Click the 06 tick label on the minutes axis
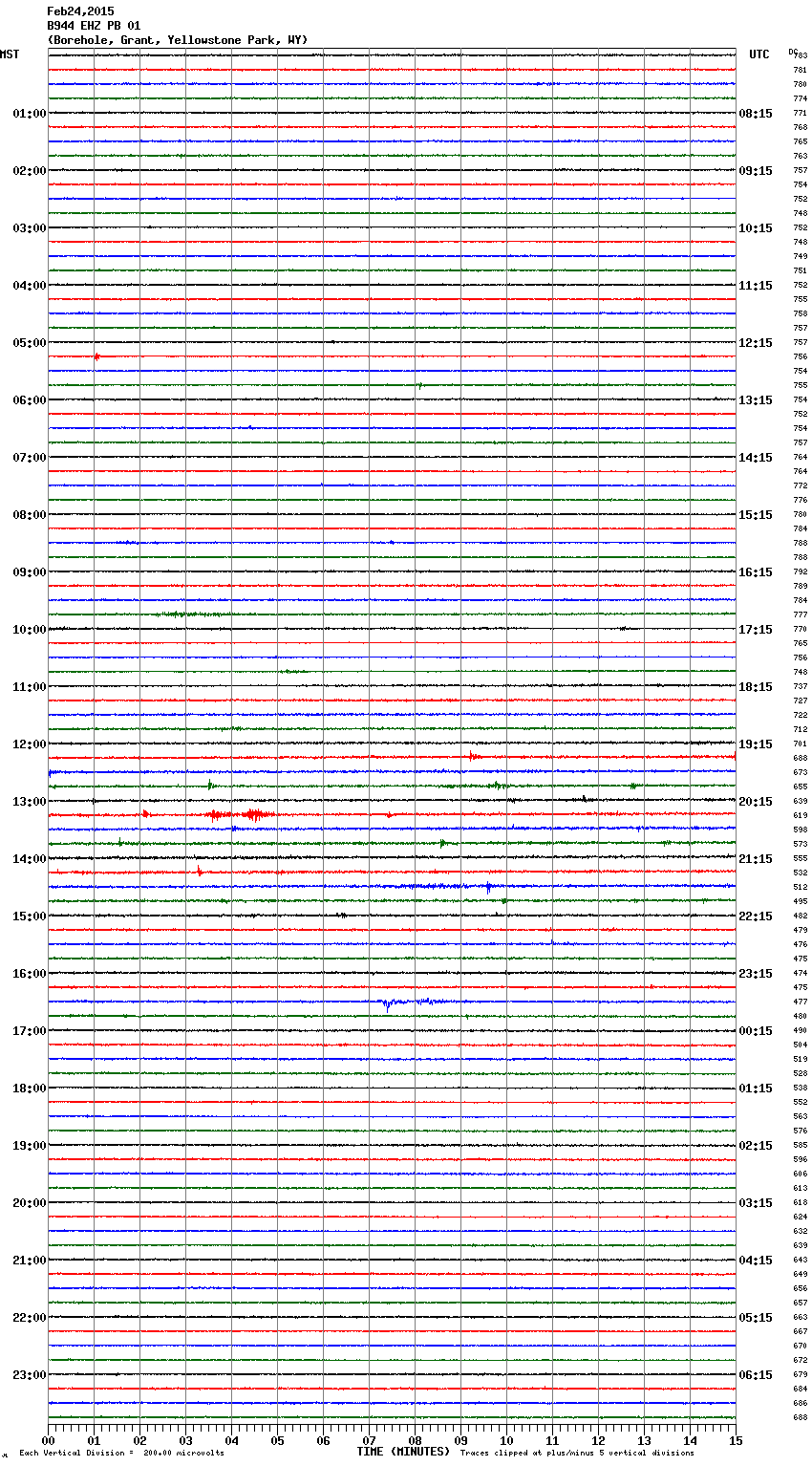The height and width of the screenshot is (1466, 812). (323, 1440)
